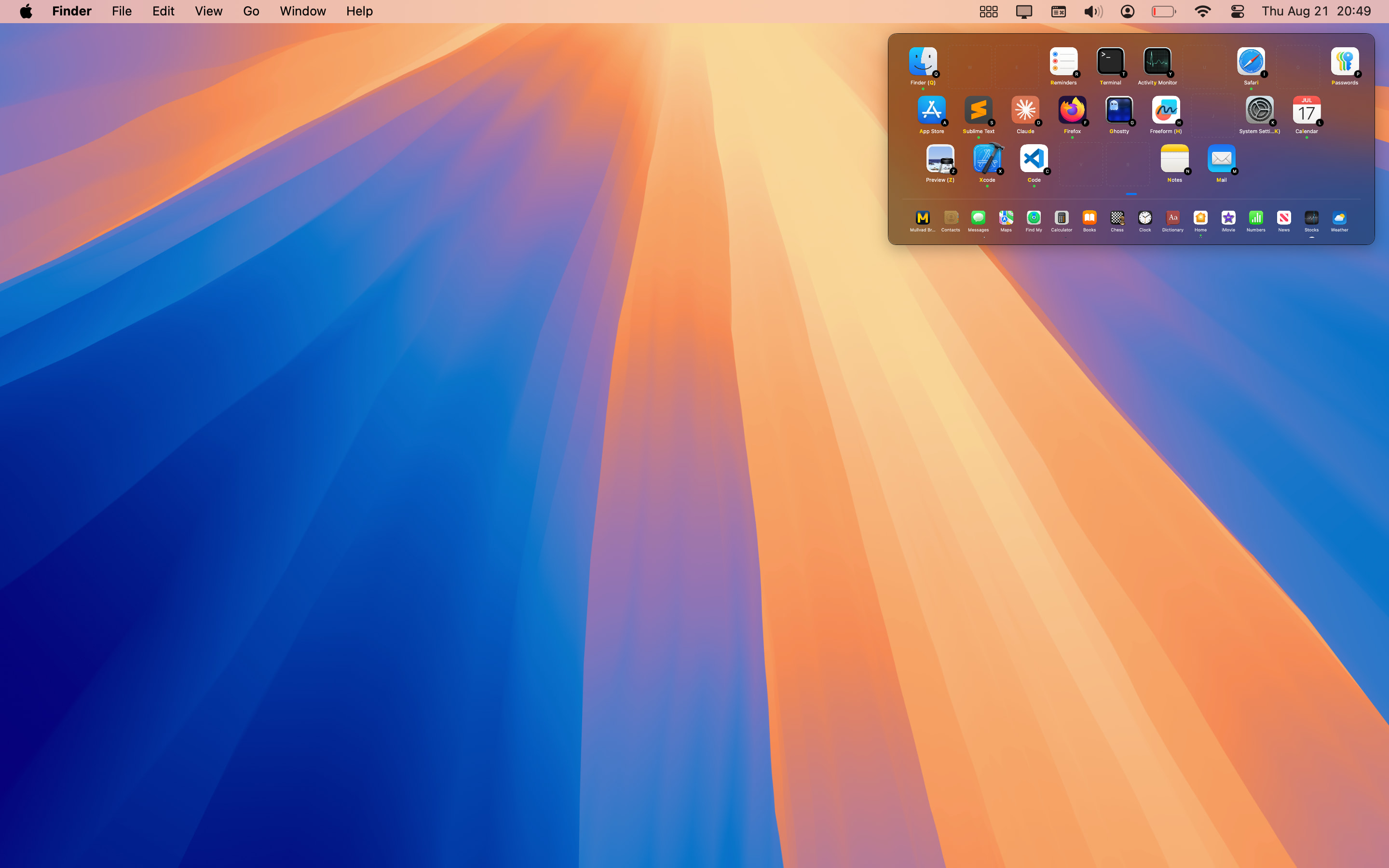Open Freeform app icon
Viewport: 1389px width, 868px height.
[1165, 110]
